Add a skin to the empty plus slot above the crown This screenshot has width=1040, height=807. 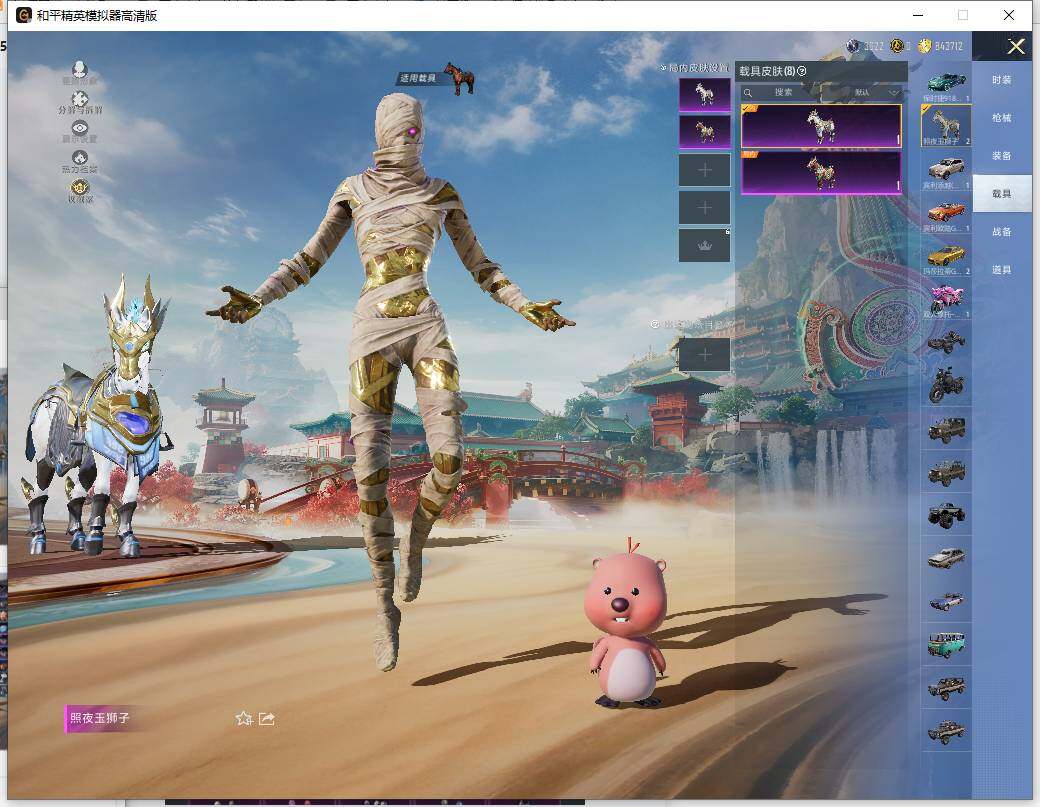pyautogui.click(x=704, y=208)
